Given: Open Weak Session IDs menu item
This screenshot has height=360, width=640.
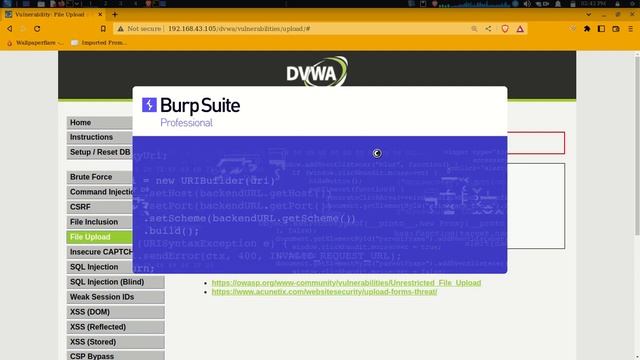Looking at the screenshot, I should coord(116,297).
